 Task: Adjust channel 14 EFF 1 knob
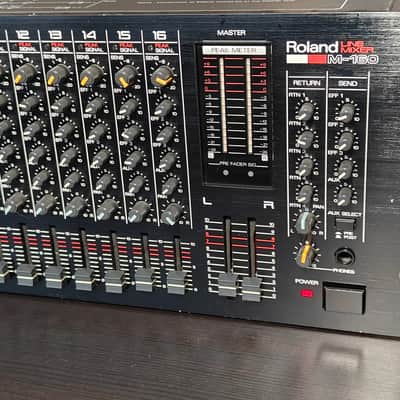(93, 105)
